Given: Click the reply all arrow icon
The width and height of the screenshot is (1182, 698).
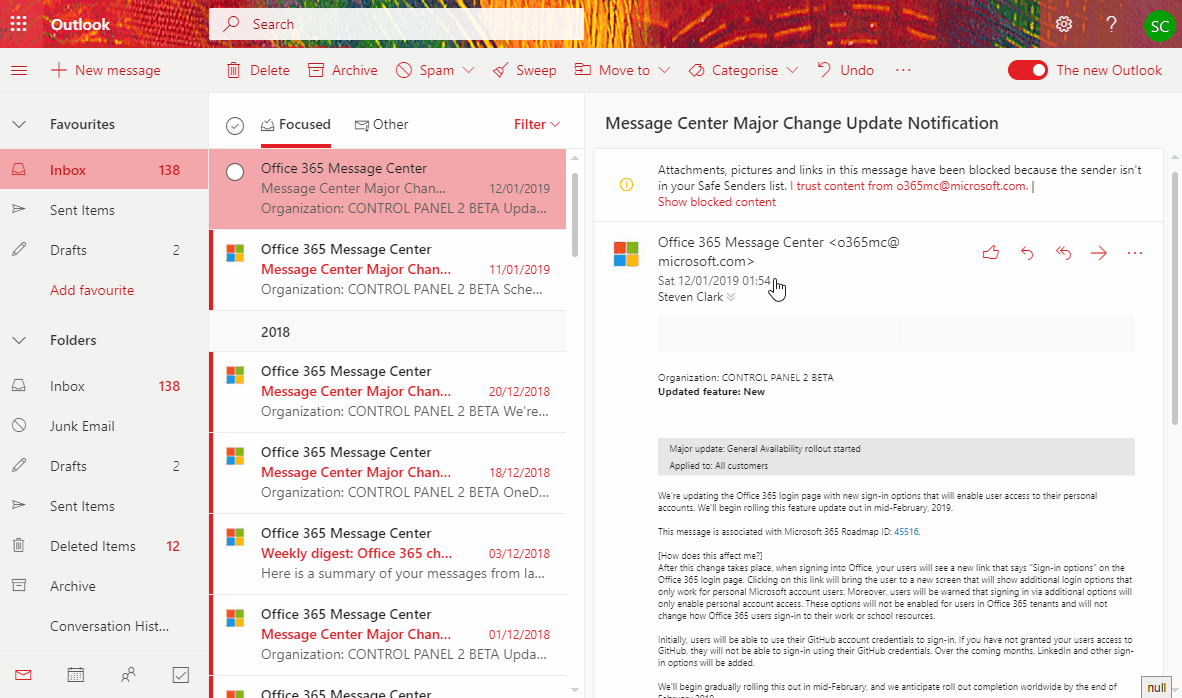Looking at the screenshot, I should point(1063,253).
